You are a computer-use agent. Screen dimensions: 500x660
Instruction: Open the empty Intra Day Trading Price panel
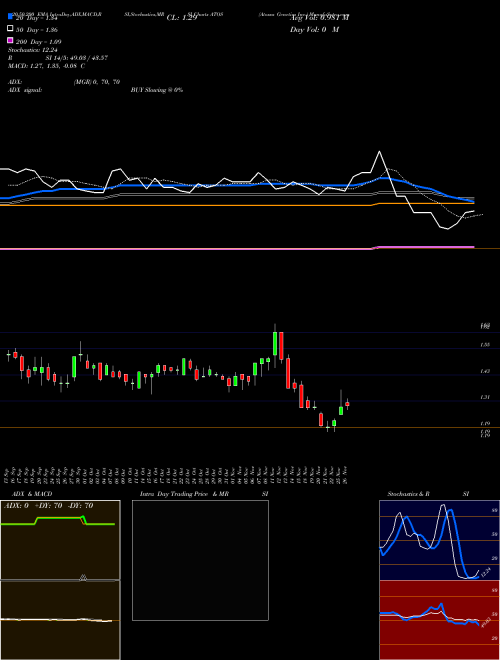click(x=200, y=560)
